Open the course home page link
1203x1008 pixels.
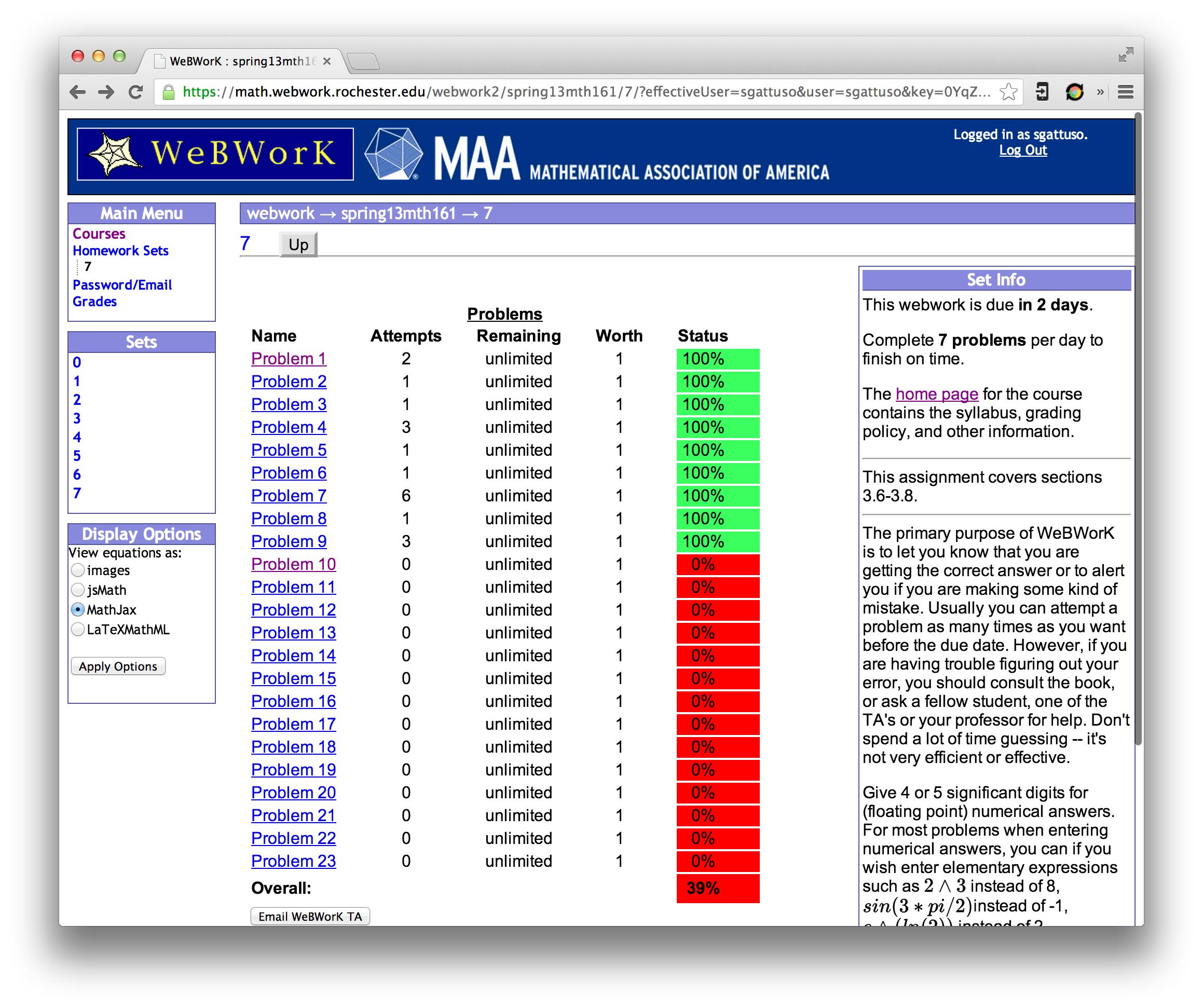point(937,394)
